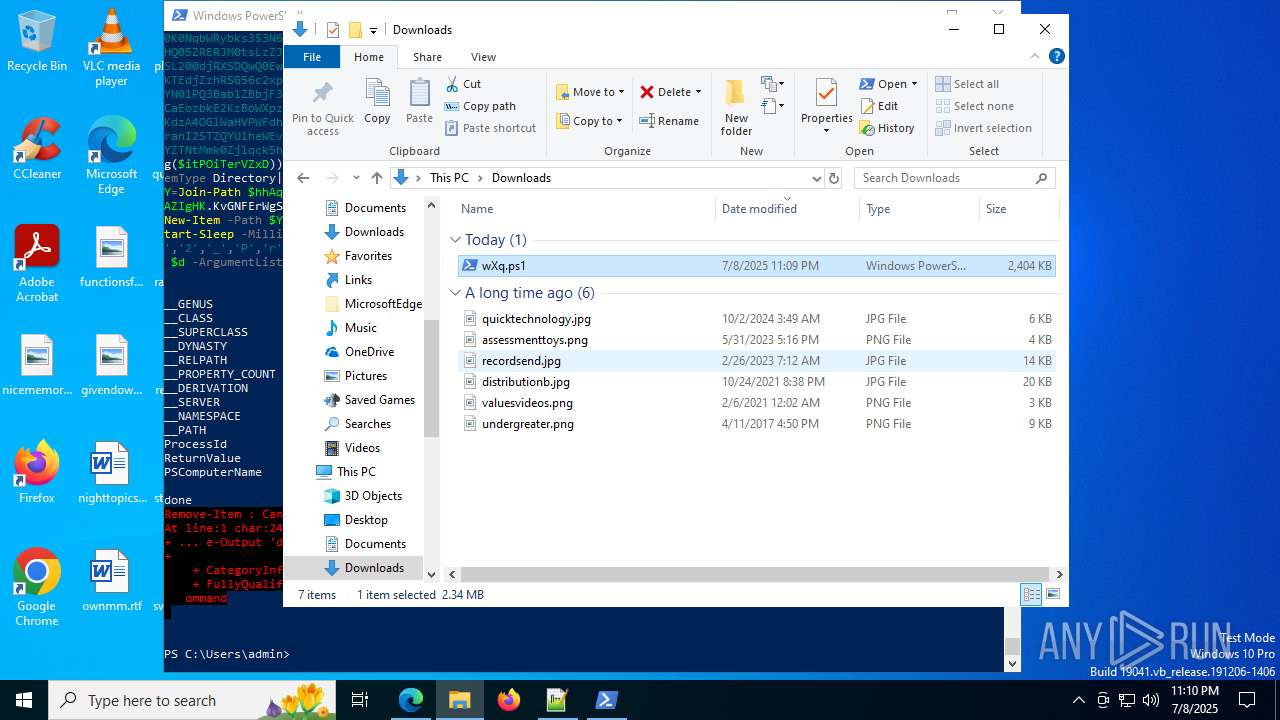The height and width of the screenshot is (720, 1280).
Task: Click taskbar search box
Action: click(192, 700)
